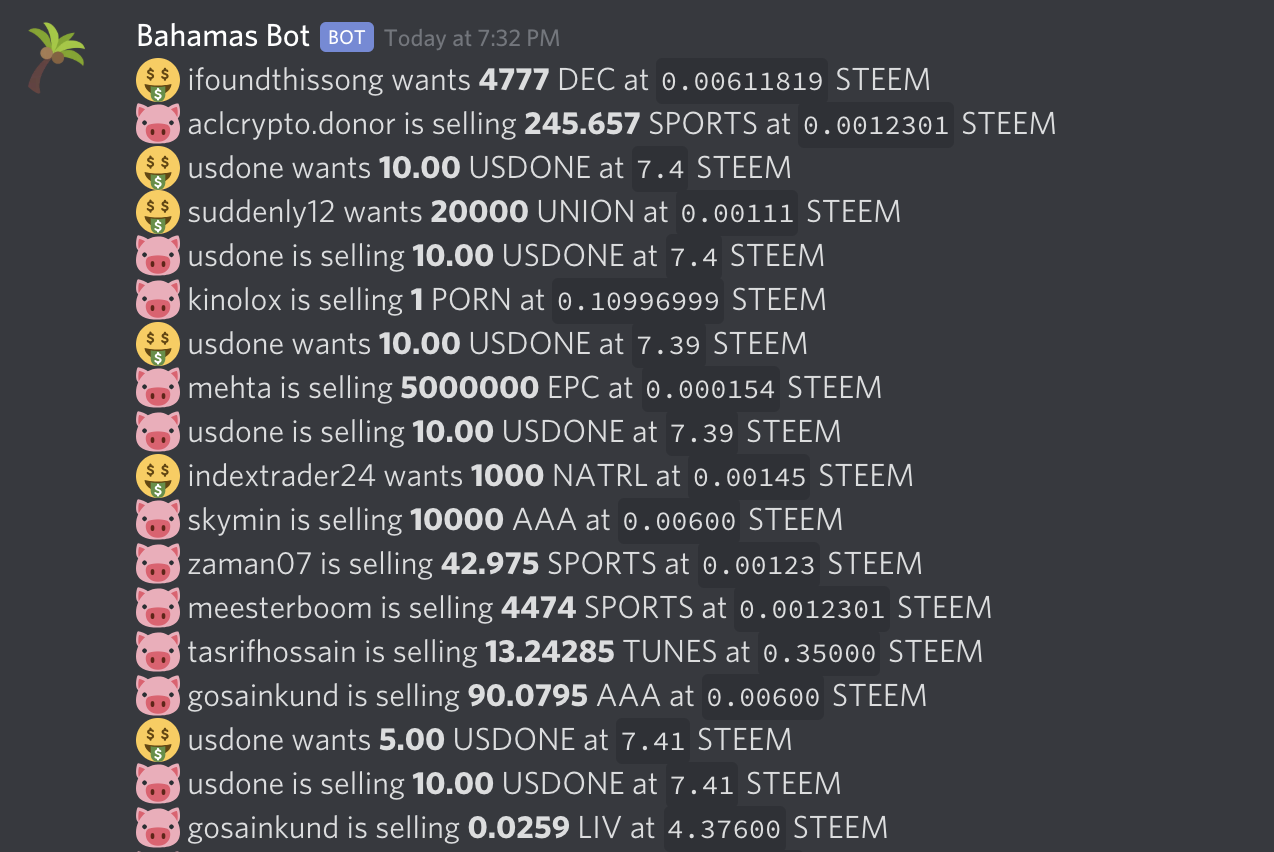Click the Today at 7:32 PM timestamp

[472, 39]
